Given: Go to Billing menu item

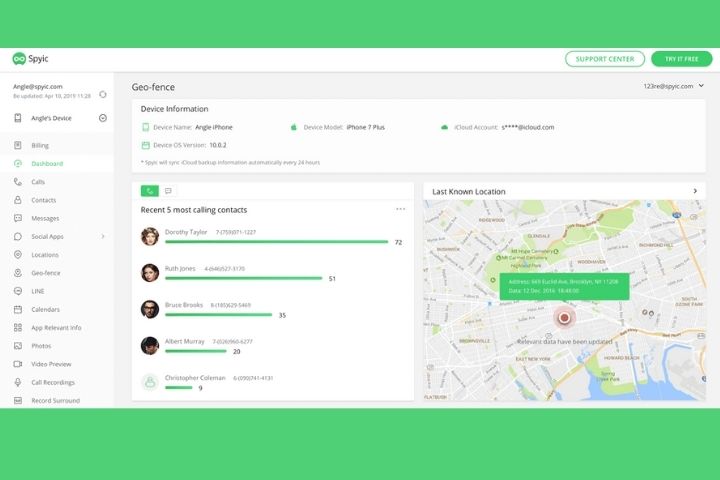Looking at the screenshot, I should [x=40, y=146].
